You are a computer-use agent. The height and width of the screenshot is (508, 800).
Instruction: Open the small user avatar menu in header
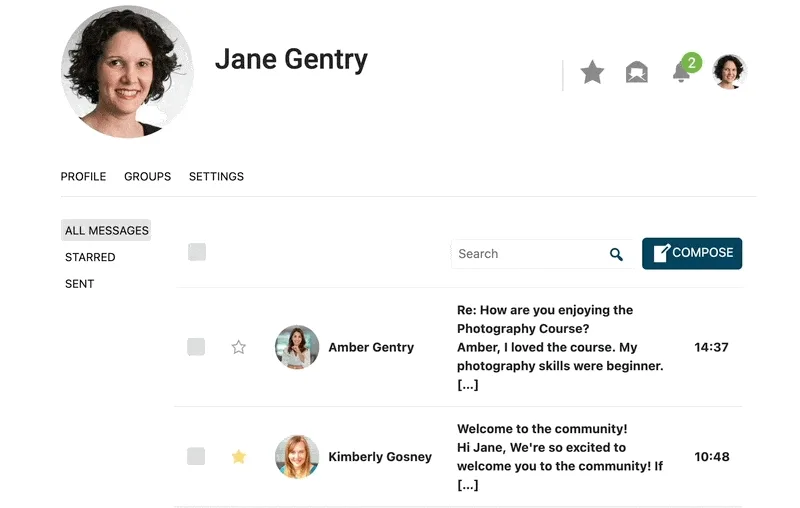(x=729, y=72)
